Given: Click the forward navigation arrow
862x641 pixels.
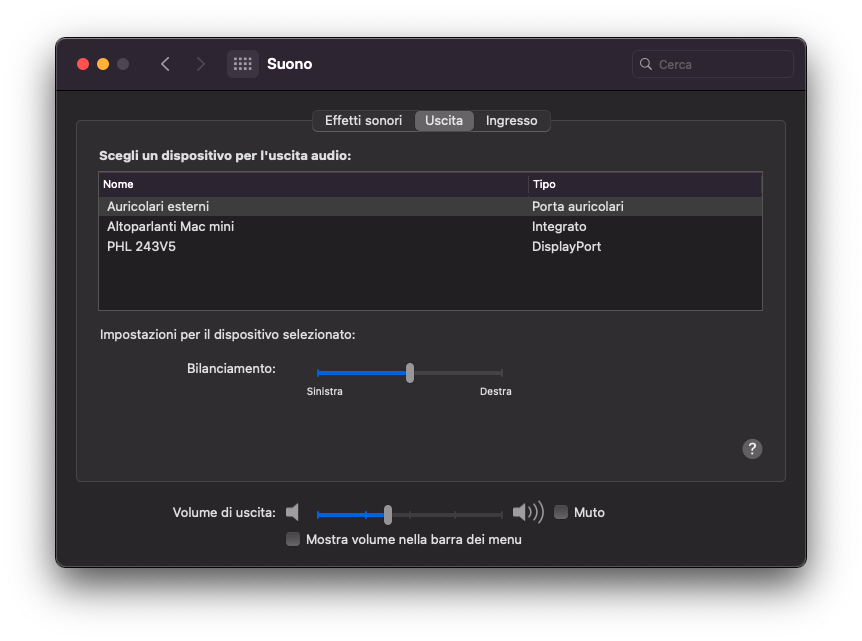Looking at the screenshot, I should [201, 64].
